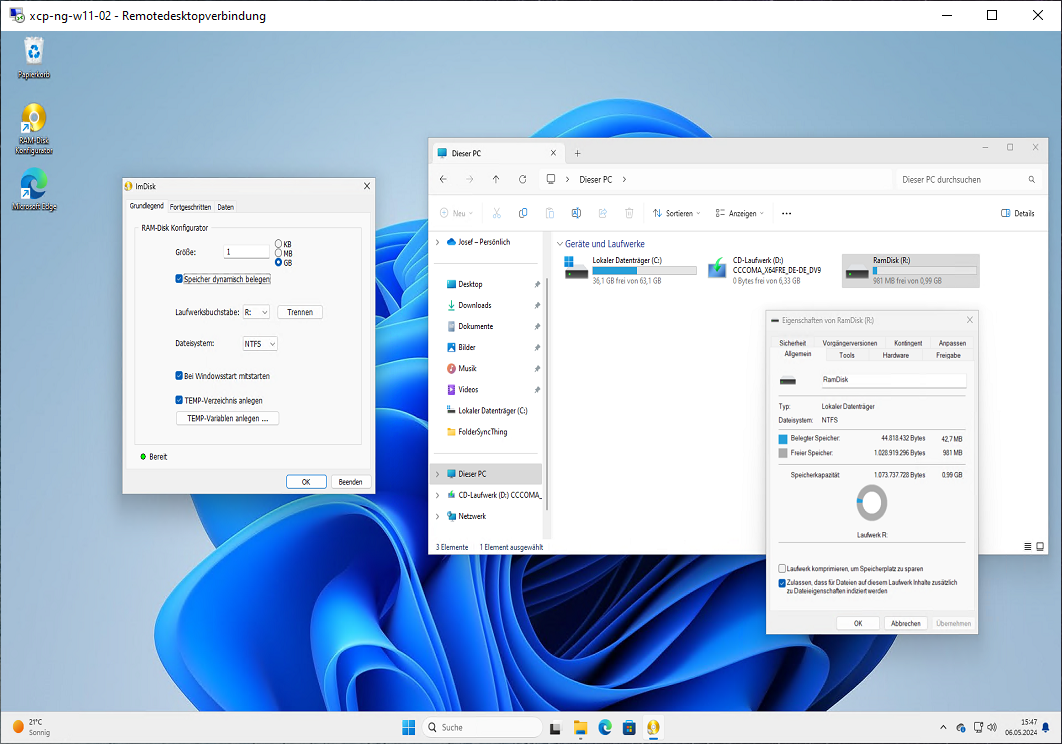Screen dimensions: 1062x744
Task: Go up one folder with up arrow
Action: [496, 180]
